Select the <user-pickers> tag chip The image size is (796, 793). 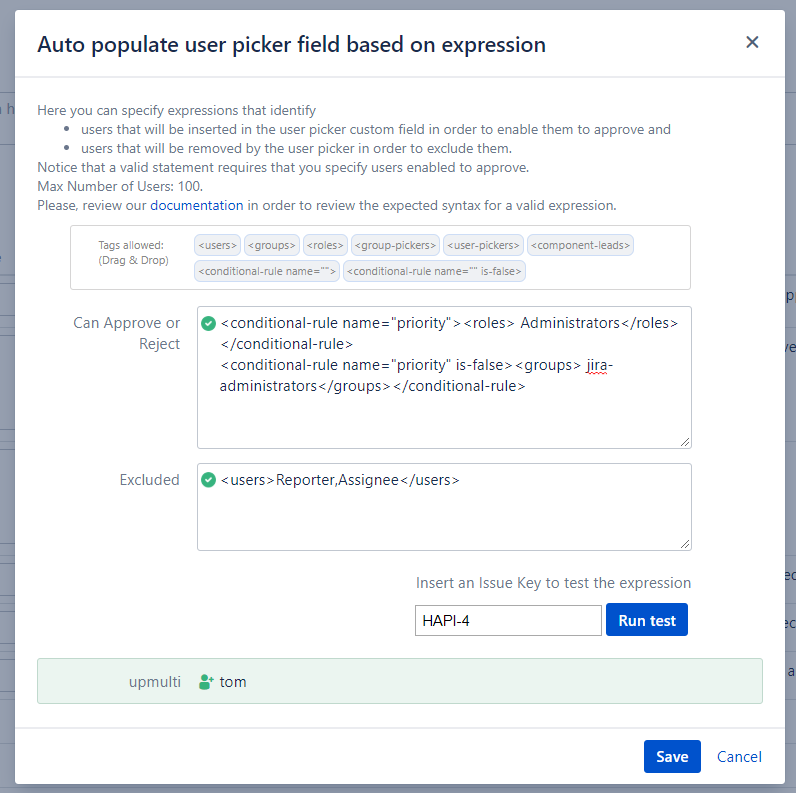(x=483, y=245)
